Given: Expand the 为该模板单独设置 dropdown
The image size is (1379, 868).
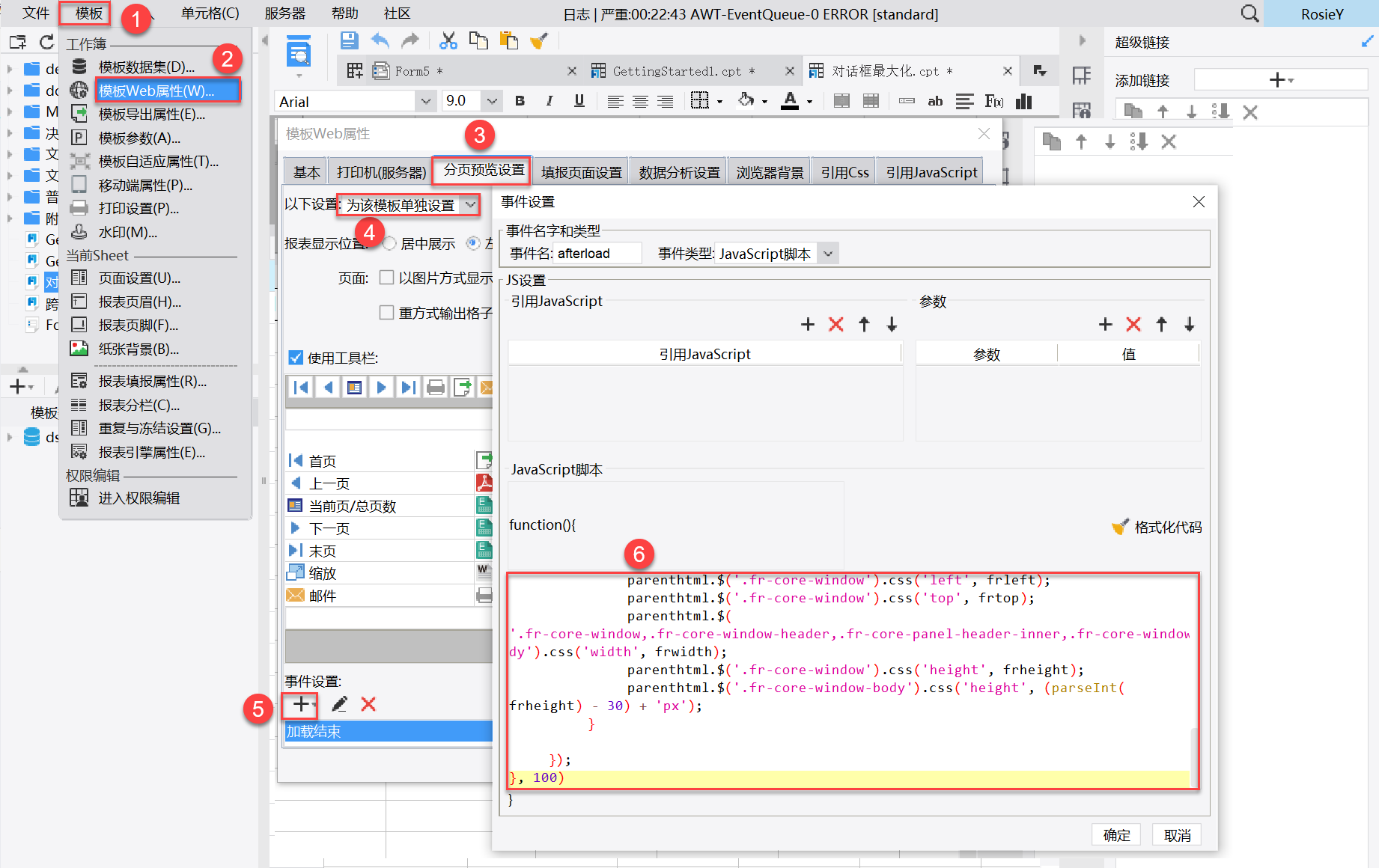Looking at the screenshot, I should [470, 204].
